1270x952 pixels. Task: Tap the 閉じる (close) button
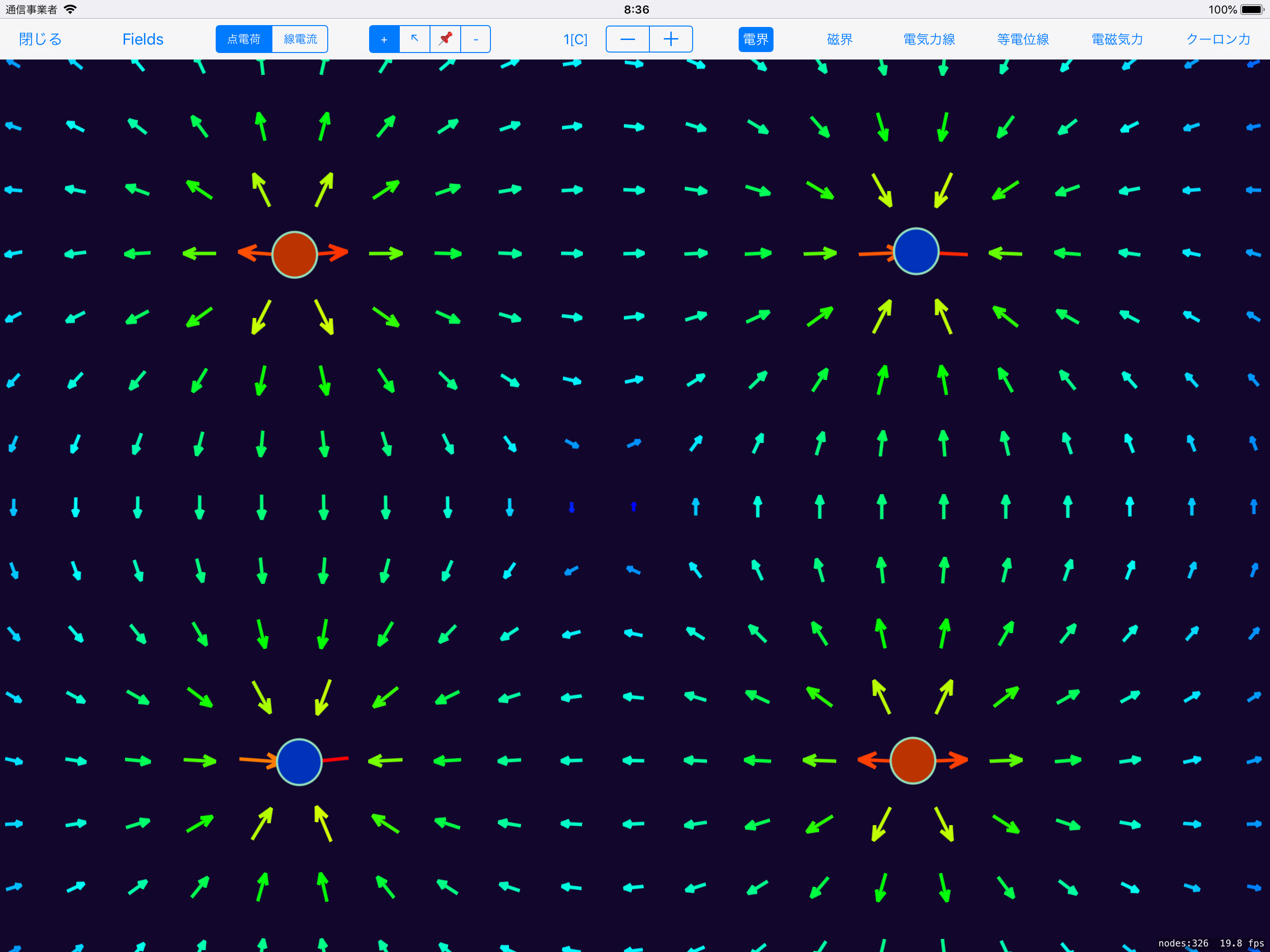[x=40, y=39]
